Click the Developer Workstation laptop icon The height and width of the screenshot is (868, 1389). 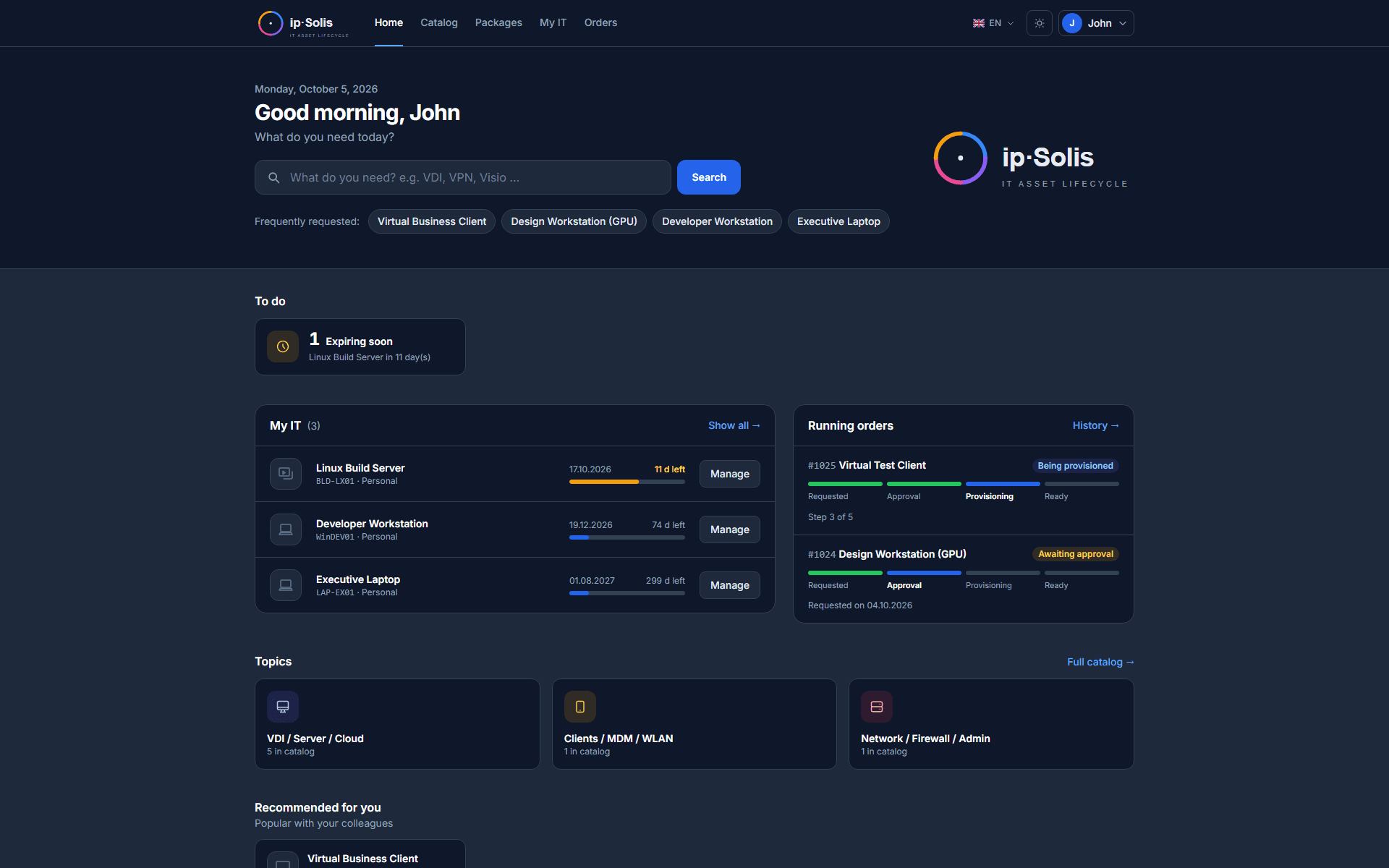[286, 529]
